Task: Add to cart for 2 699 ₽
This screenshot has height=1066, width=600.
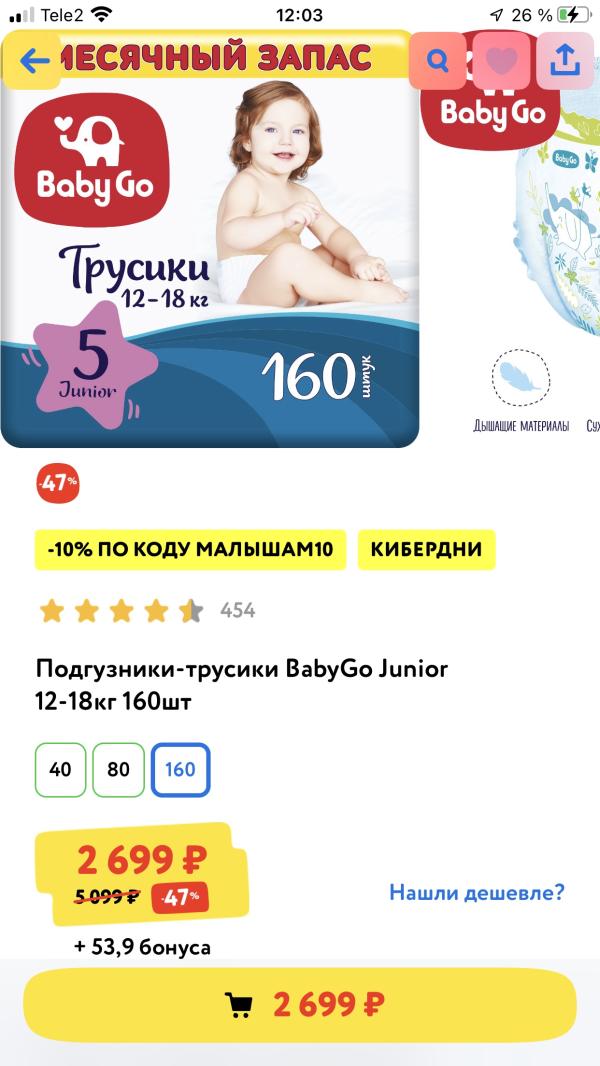Action: point(300,1003)
